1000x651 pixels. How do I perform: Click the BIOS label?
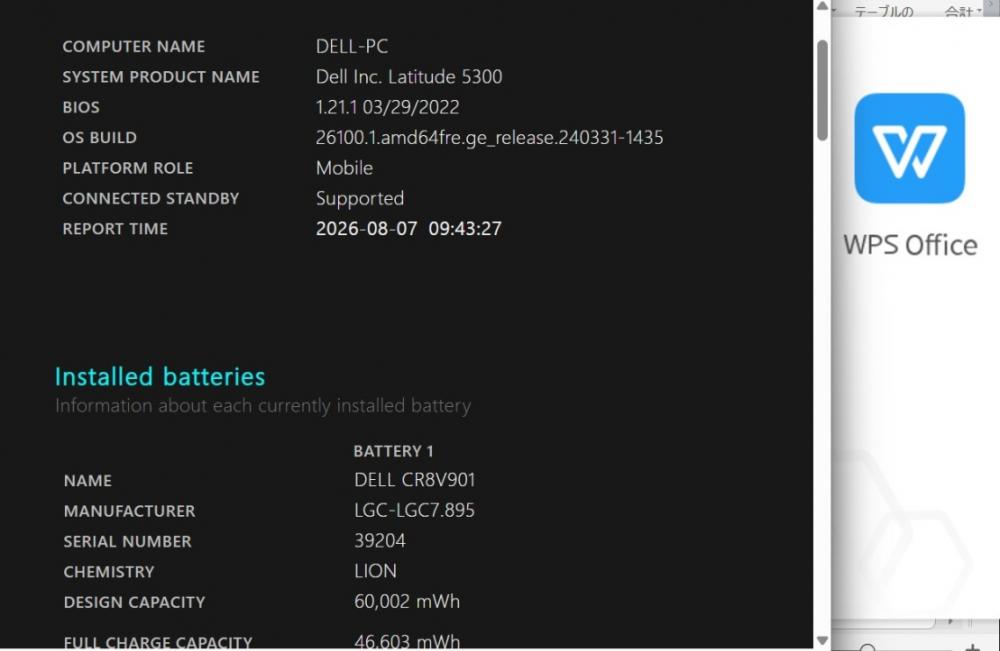point(81,107)
